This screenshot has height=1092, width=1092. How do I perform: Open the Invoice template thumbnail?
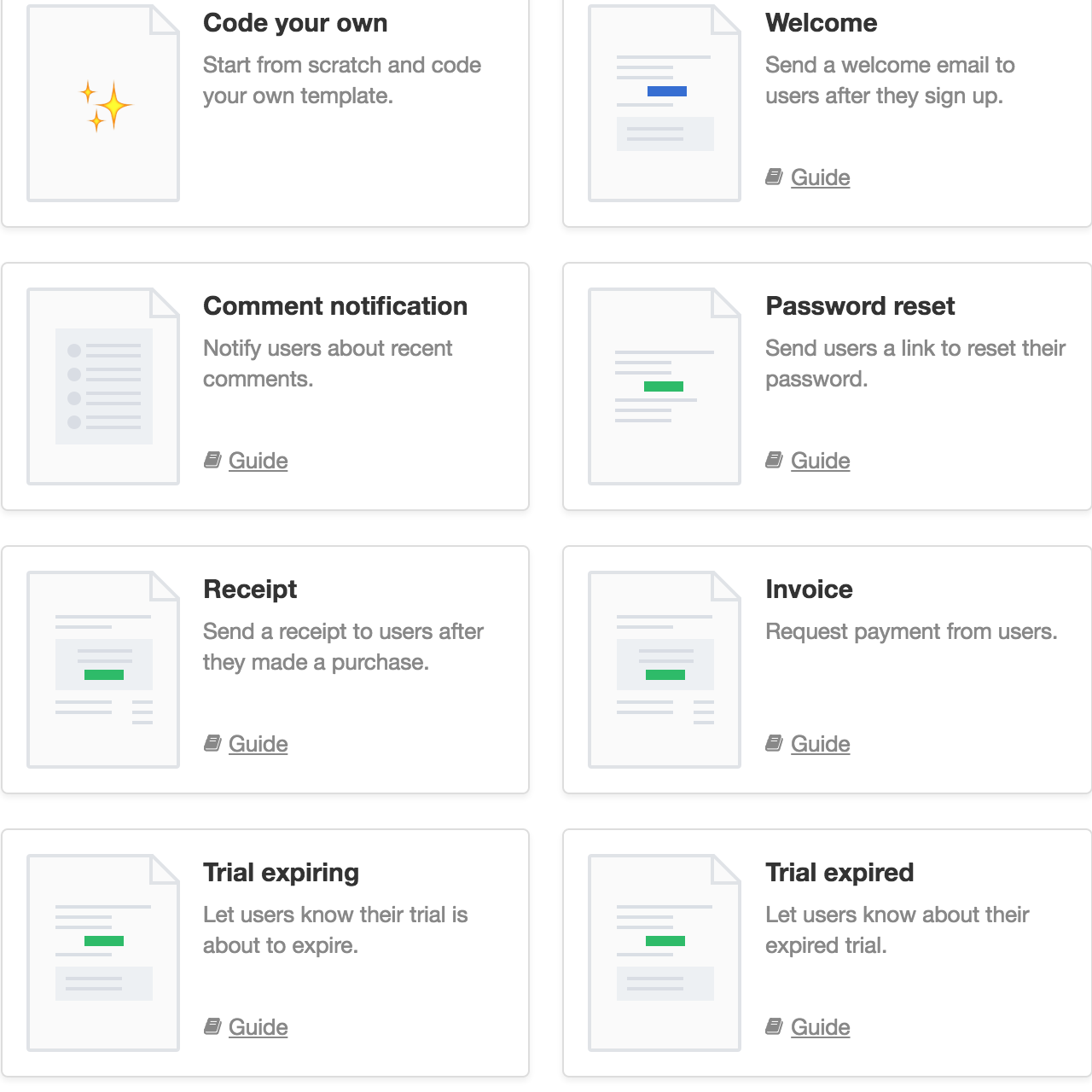pos(665,670)
